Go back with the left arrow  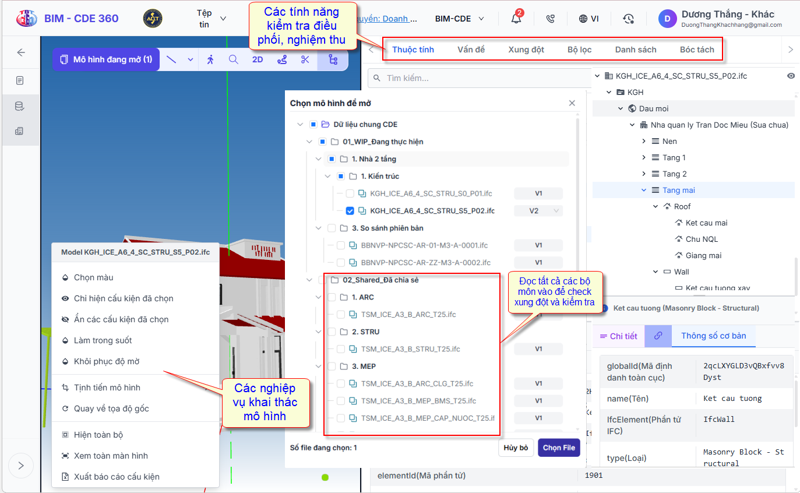(21, 52)
